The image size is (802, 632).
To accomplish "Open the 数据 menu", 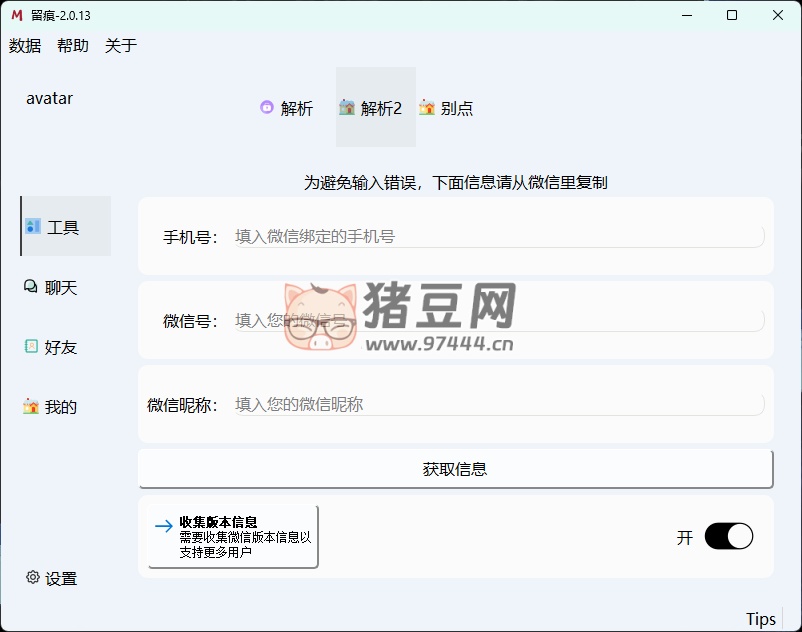I will (25, 46).
